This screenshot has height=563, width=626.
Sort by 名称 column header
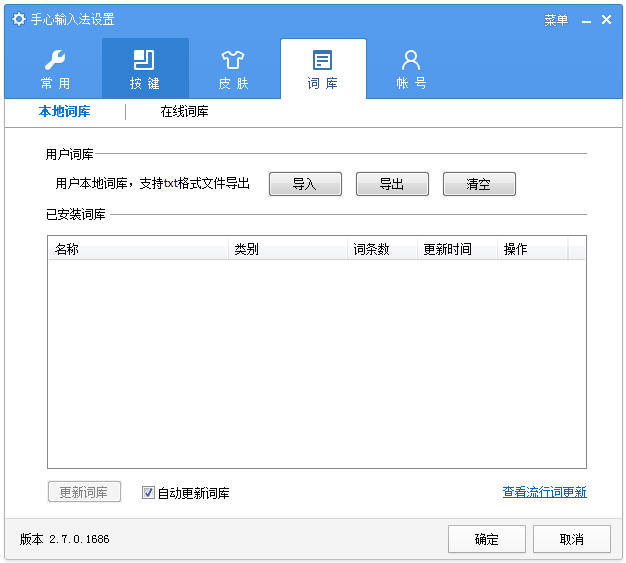point(139,249)
